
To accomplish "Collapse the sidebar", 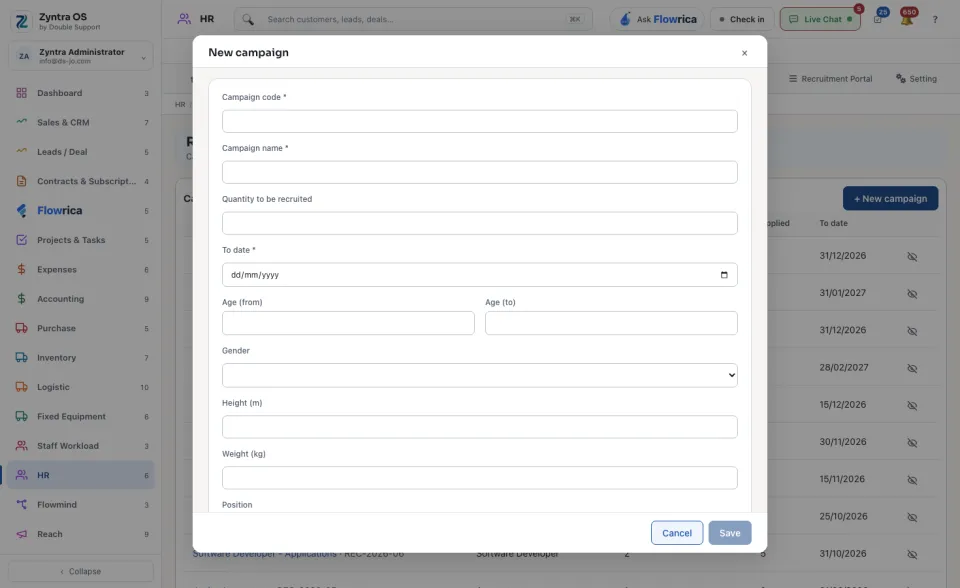I will 81,571.
